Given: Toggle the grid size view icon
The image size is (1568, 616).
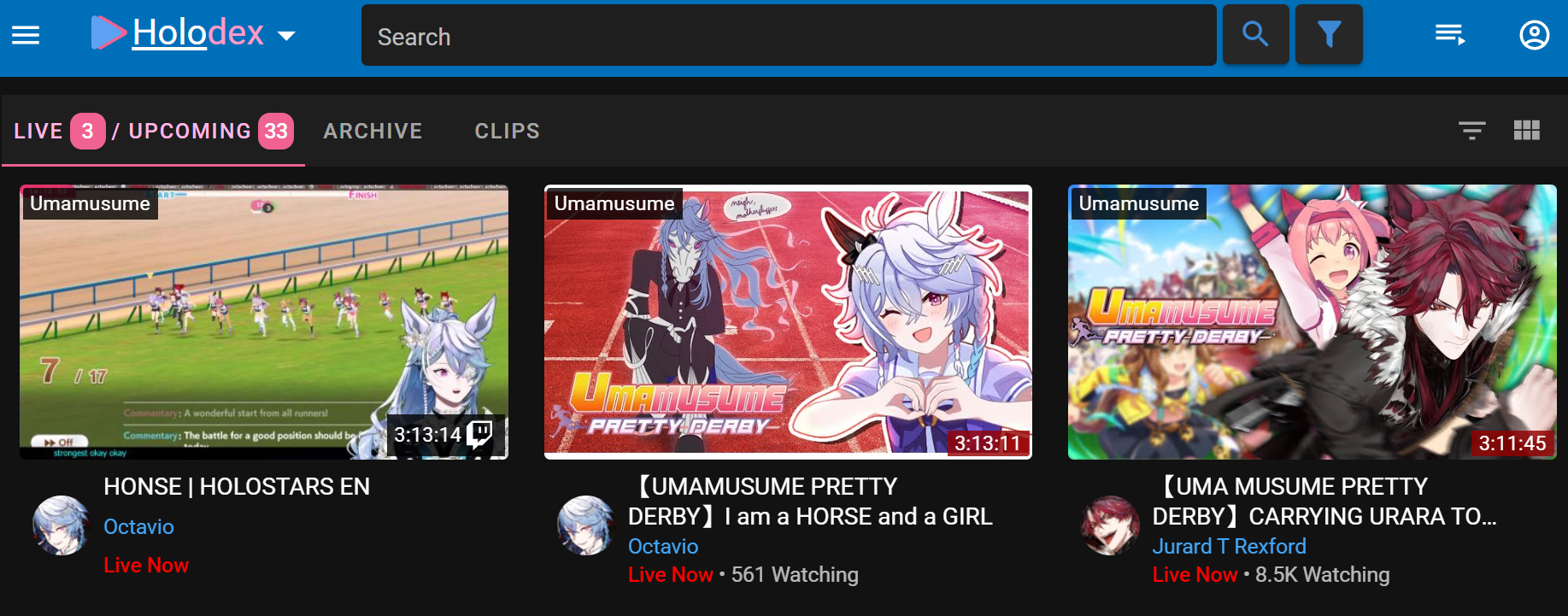Looking at the screenshot, I should click(1527, 131).
